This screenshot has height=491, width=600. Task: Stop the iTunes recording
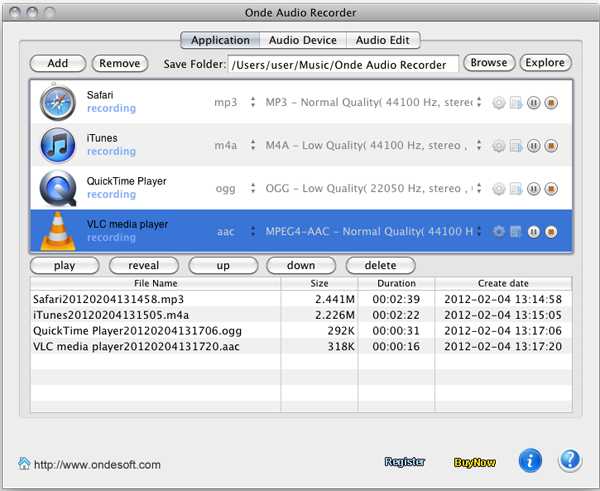[x=551, y=146]
